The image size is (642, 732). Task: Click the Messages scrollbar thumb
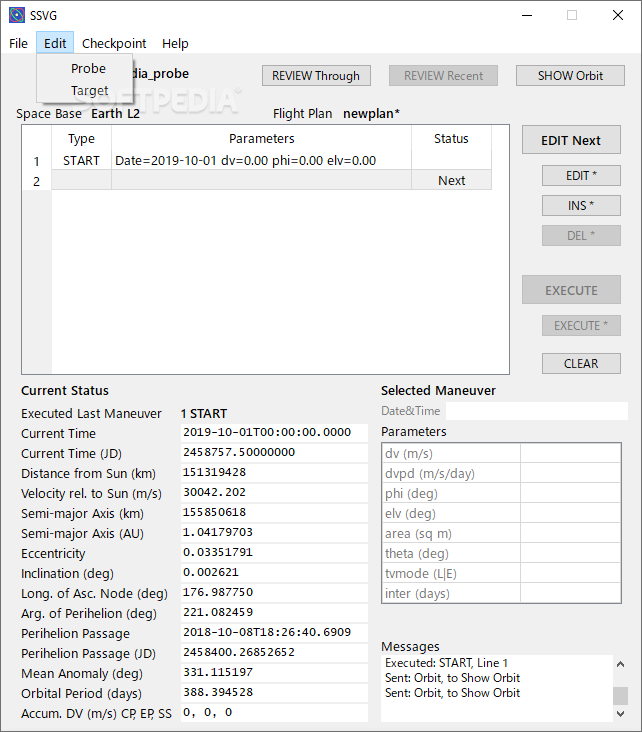(620, 696)
